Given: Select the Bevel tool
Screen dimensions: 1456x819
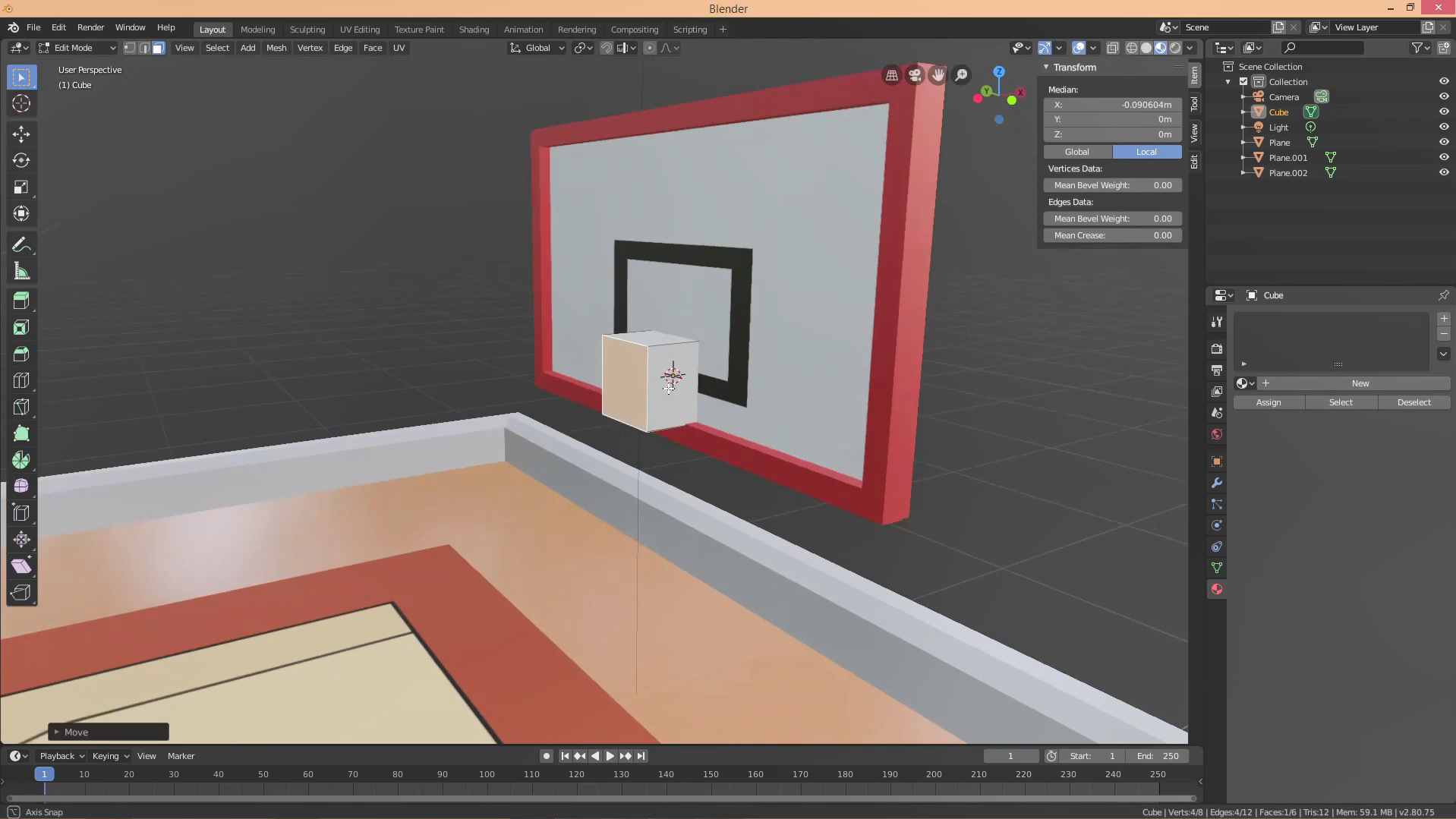Looking at the screenshot, I should coord(21,354).
